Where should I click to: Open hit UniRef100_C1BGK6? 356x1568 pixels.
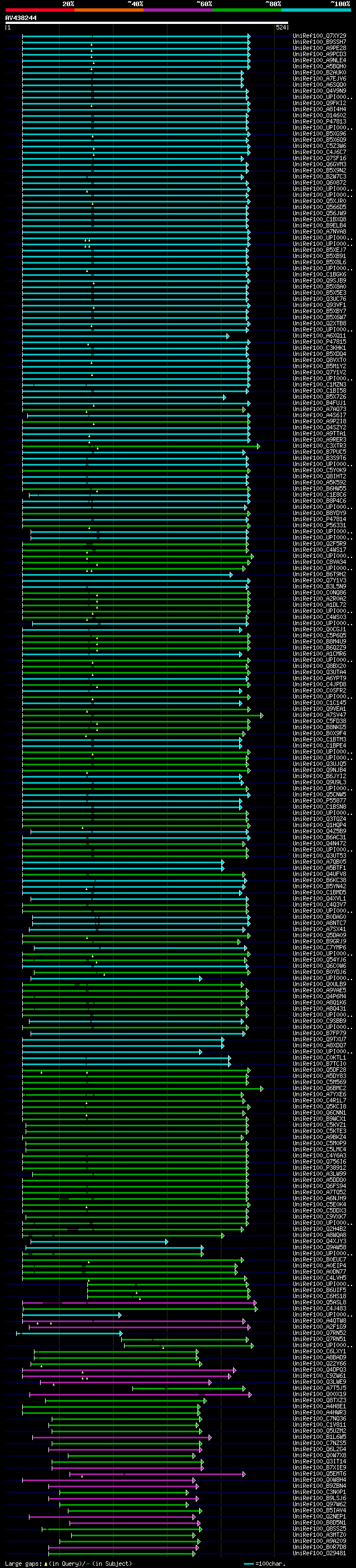tap(319, 275)
